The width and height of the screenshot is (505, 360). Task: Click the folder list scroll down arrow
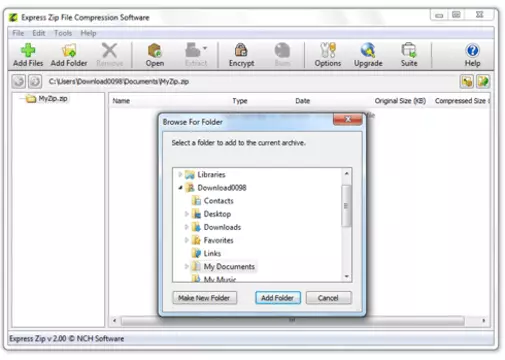[x=347, y=276]
